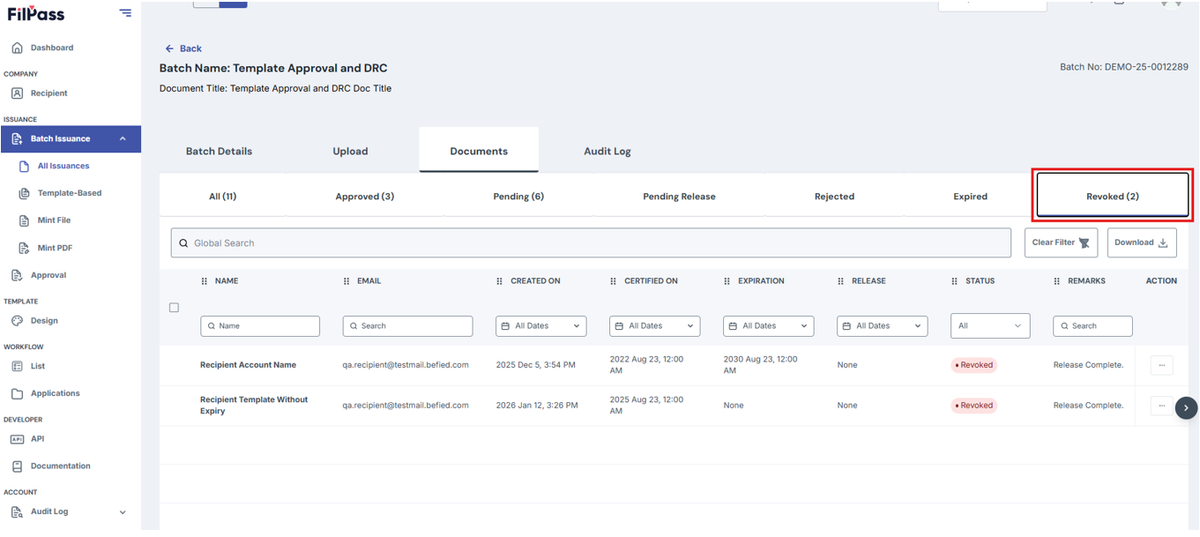Image resolution: width=1200 pixels, height=537 pixels.
Task: Click the 2026 Jan 12, 3:26 PM cell
Action: (536, 405)
